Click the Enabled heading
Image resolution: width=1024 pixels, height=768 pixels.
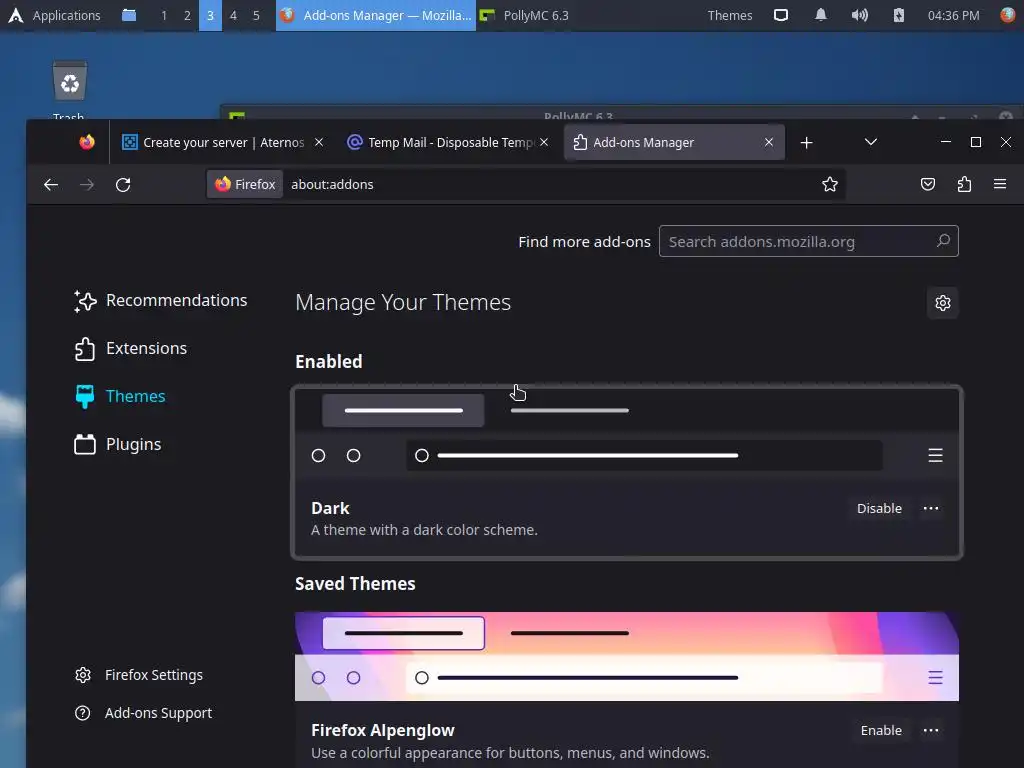pyautogui.click(x=328, y=362)
